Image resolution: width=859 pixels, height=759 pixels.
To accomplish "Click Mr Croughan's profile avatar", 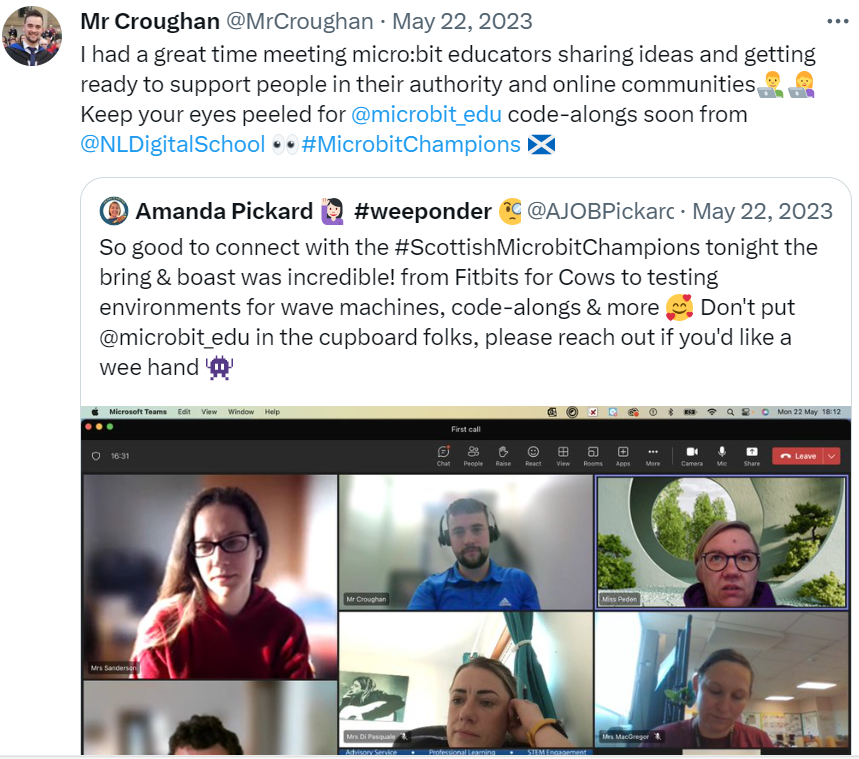I will tap(32, 36).
